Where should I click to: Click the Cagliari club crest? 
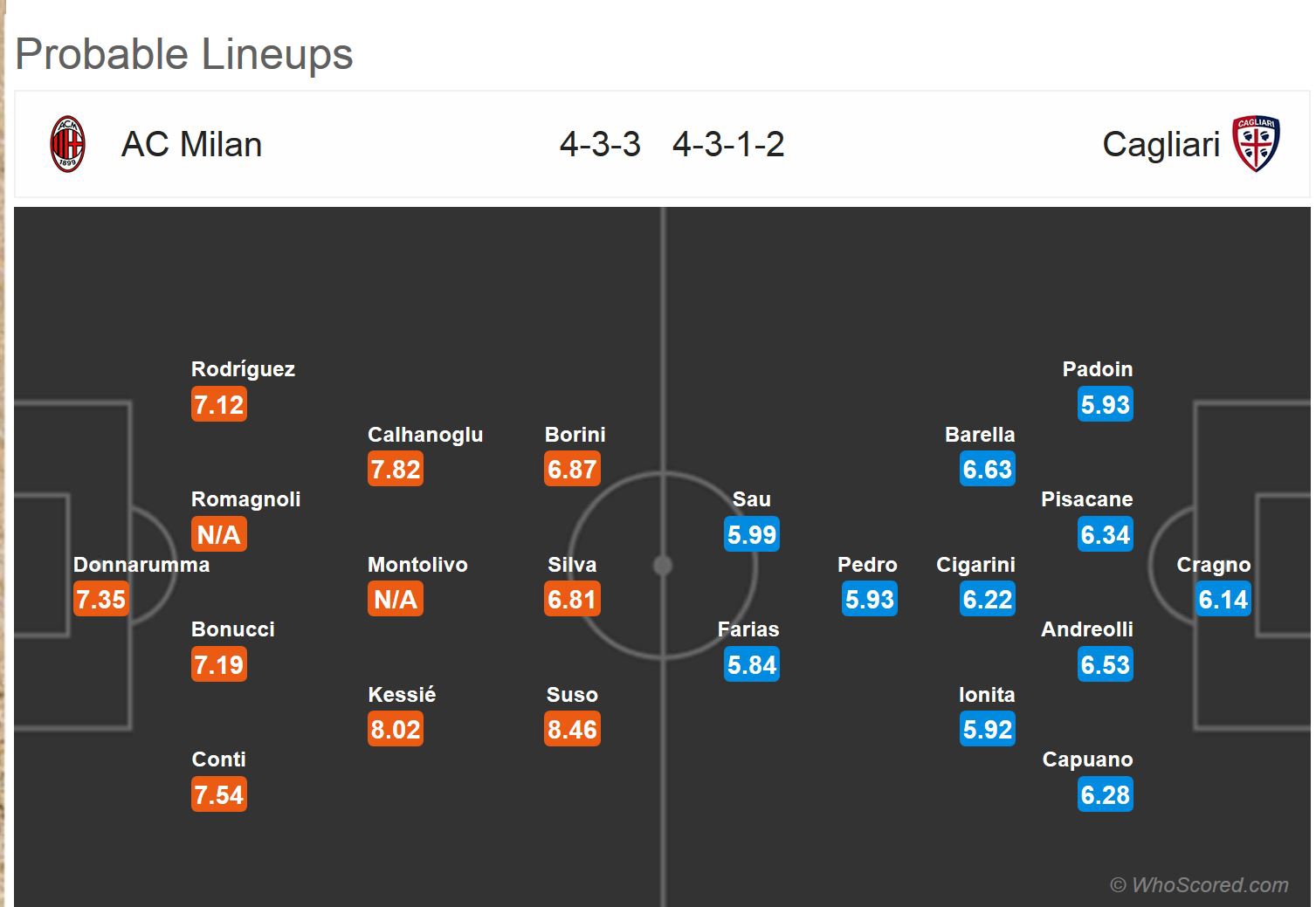coord(1256,144)
